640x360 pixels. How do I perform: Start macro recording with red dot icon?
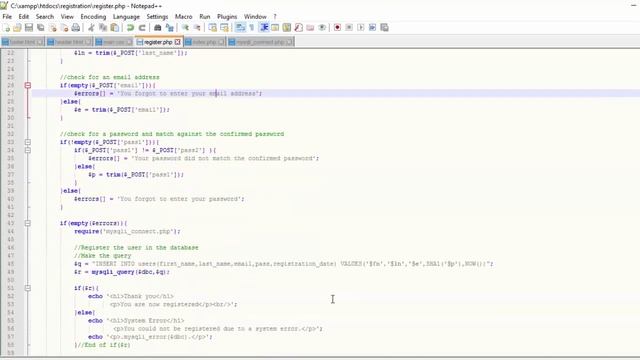tap(337, 28)
